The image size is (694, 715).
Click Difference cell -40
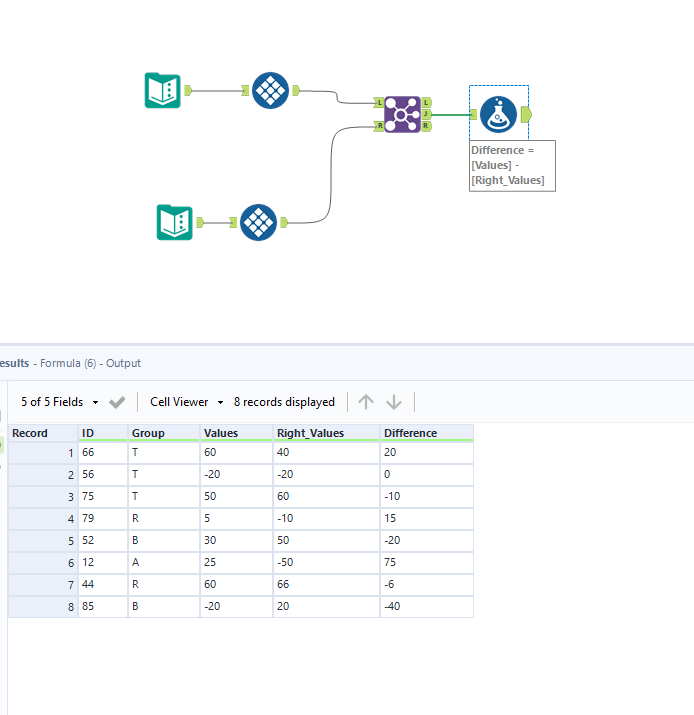[x=427, y=607]
